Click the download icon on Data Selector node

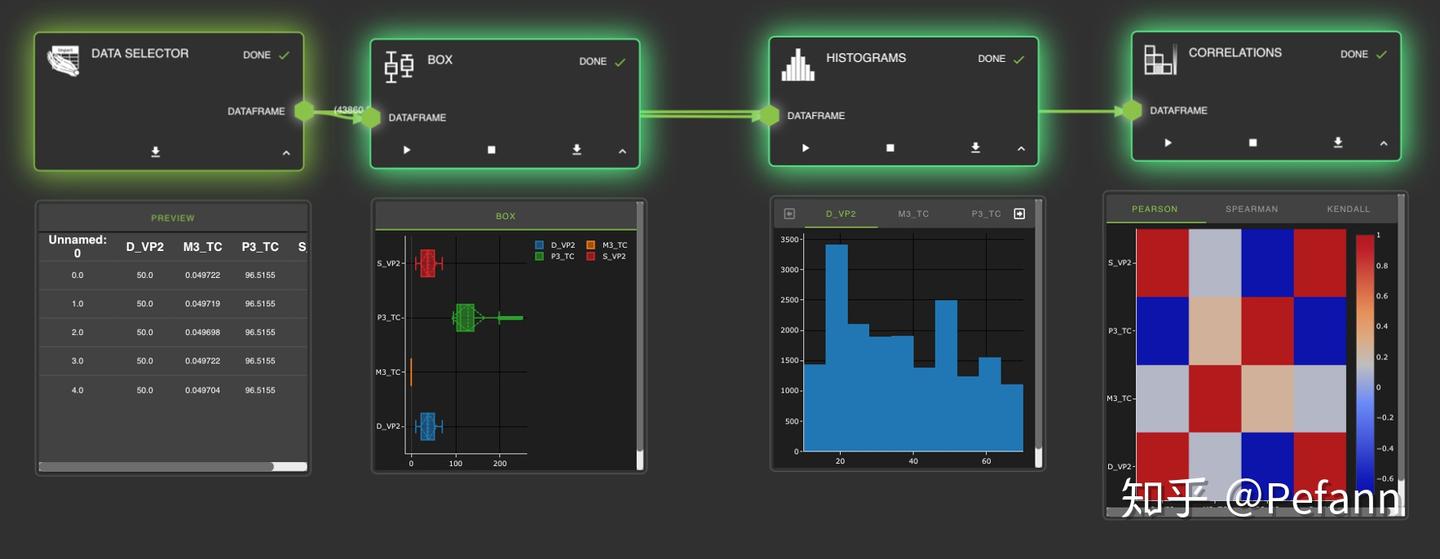point(155,152)
